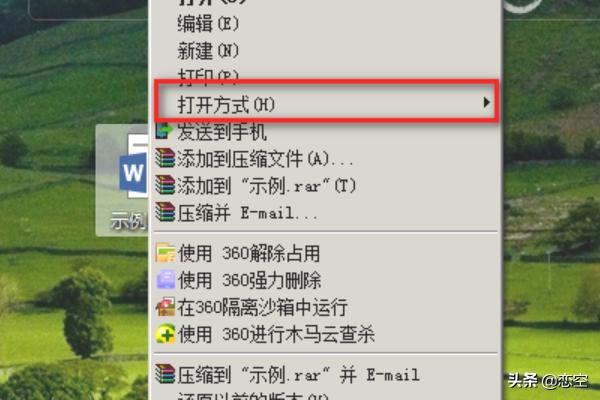Click the WinRAR icon beside 添加到 "示例.rar"(T)
The width and height of the screenshot is (600, 400).
pyautogui.click(x=165, y=186)
